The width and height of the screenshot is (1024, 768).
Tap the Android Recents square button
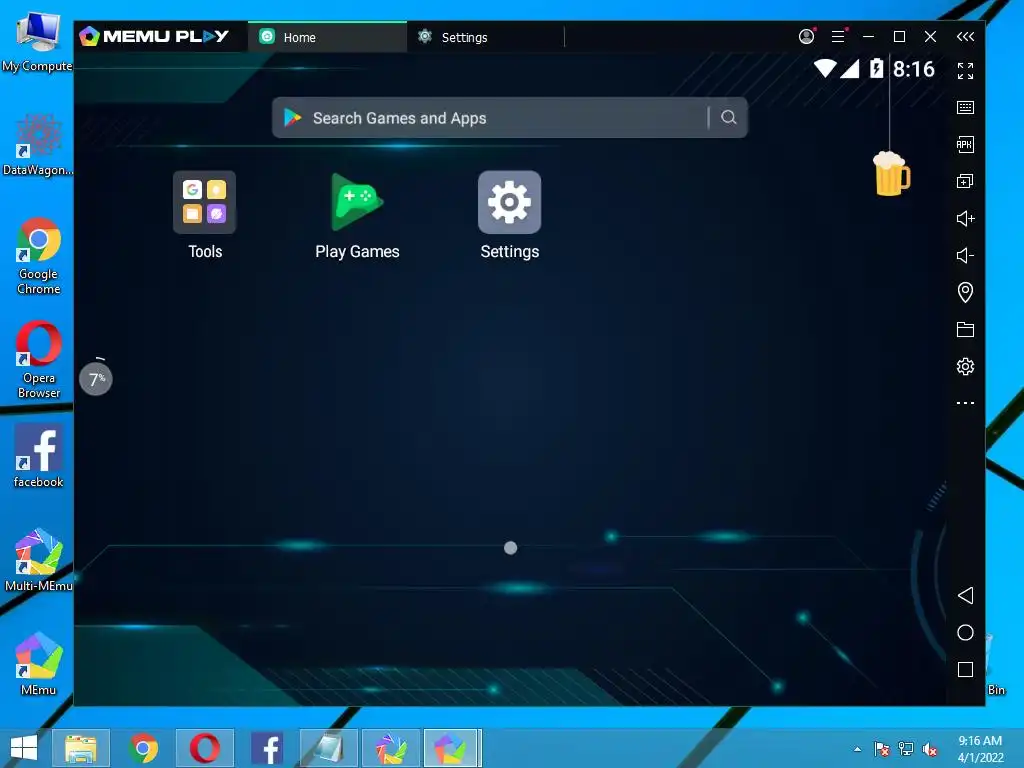tap(965, 669)
